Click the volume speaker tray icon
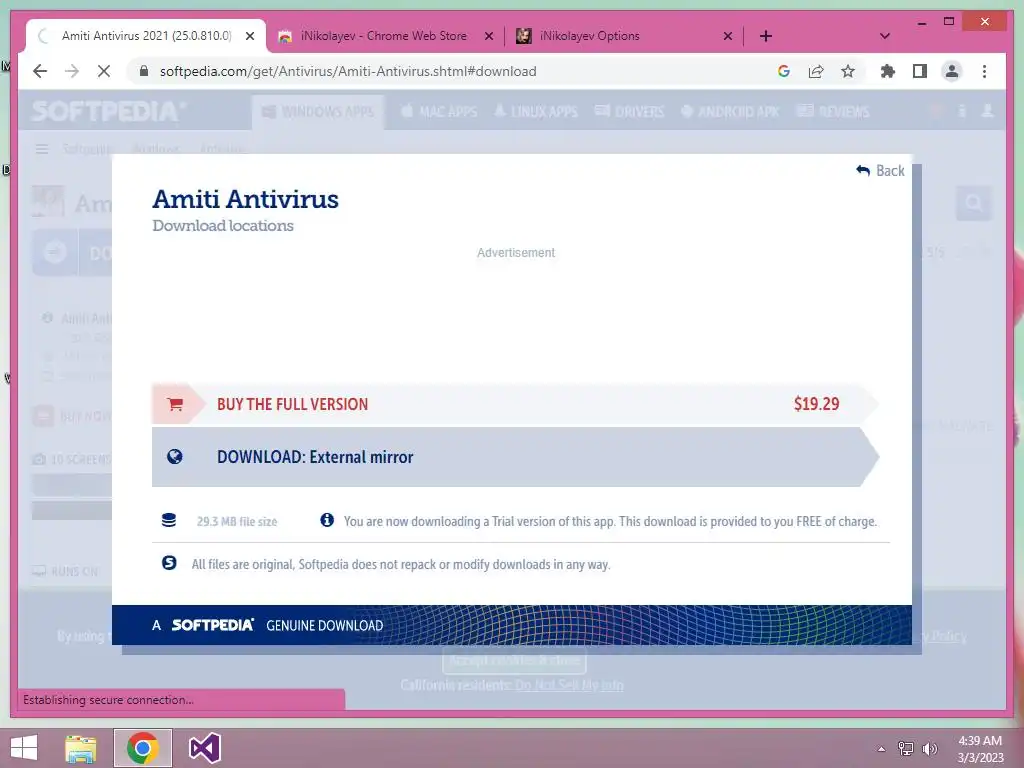Image resolution: width=1024 pixels, height=768 pixels. (929, 749)
